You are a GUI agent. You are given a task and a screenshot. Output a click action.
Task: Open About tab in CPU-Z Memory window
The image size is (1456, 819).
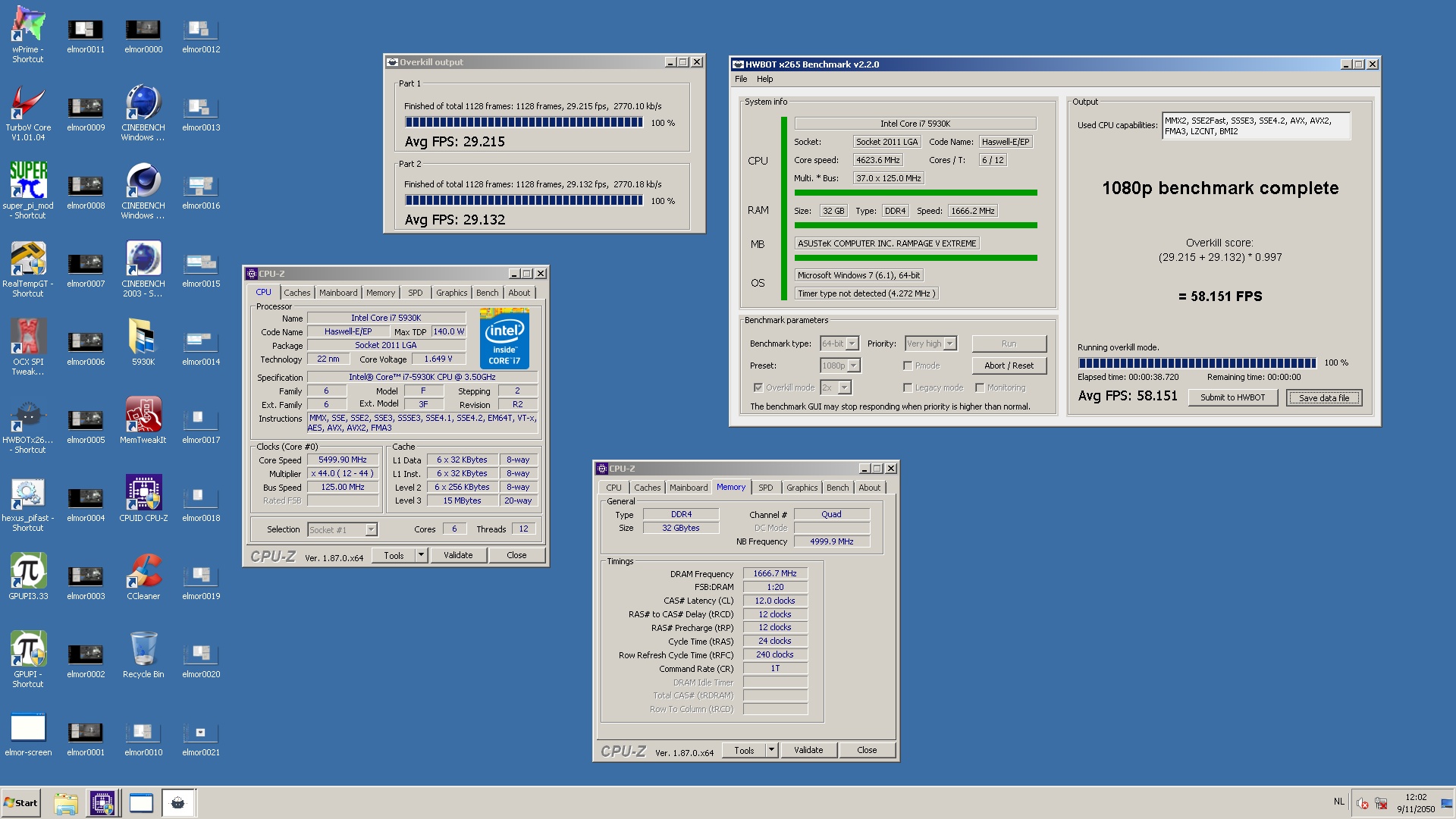[x=870, y=488]
